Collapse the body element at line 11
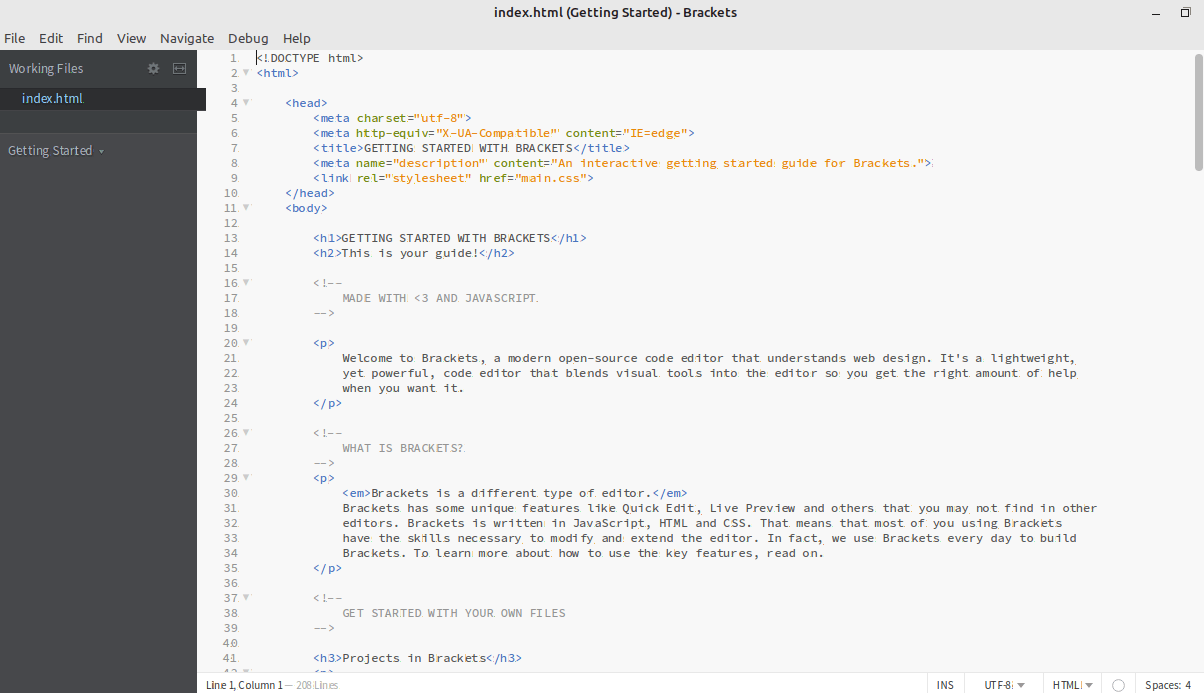Screen dimensions: 1204x693 pos(246,207)
